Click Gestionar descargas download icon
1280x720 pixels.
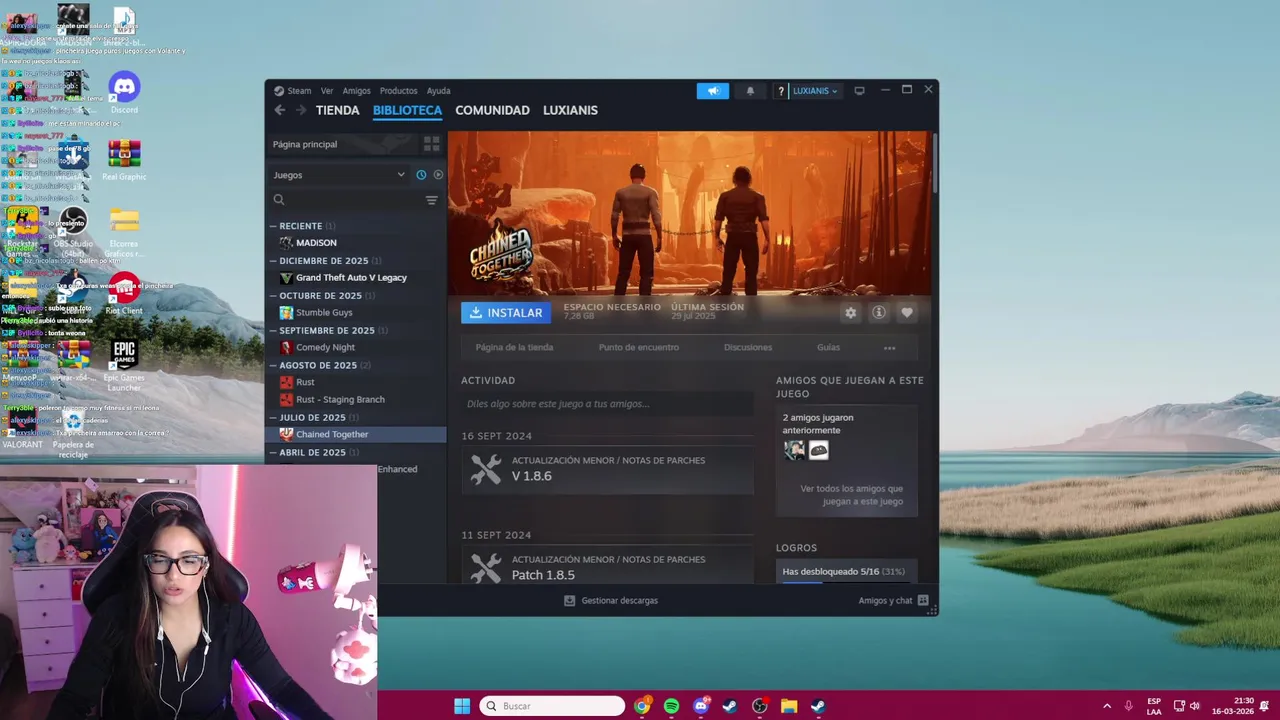[569, 601]
